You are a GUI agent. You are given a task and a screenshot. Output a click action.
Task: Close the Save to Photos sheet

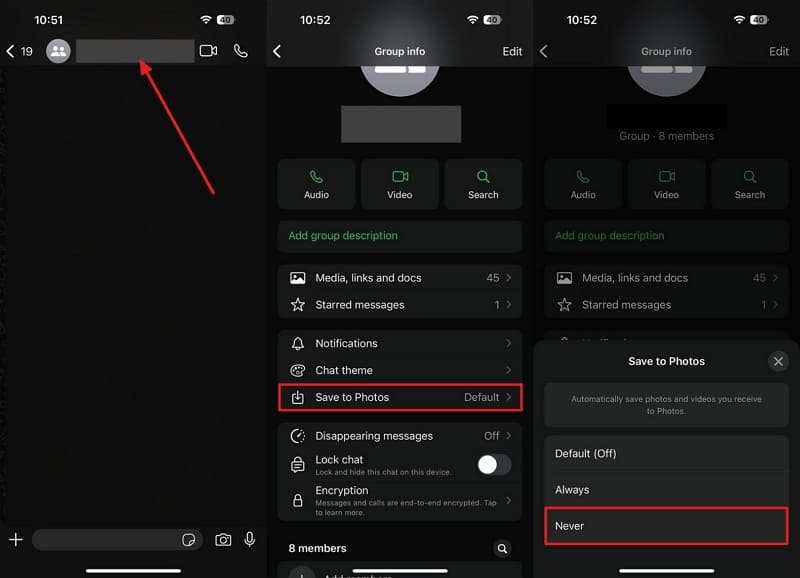778,361
